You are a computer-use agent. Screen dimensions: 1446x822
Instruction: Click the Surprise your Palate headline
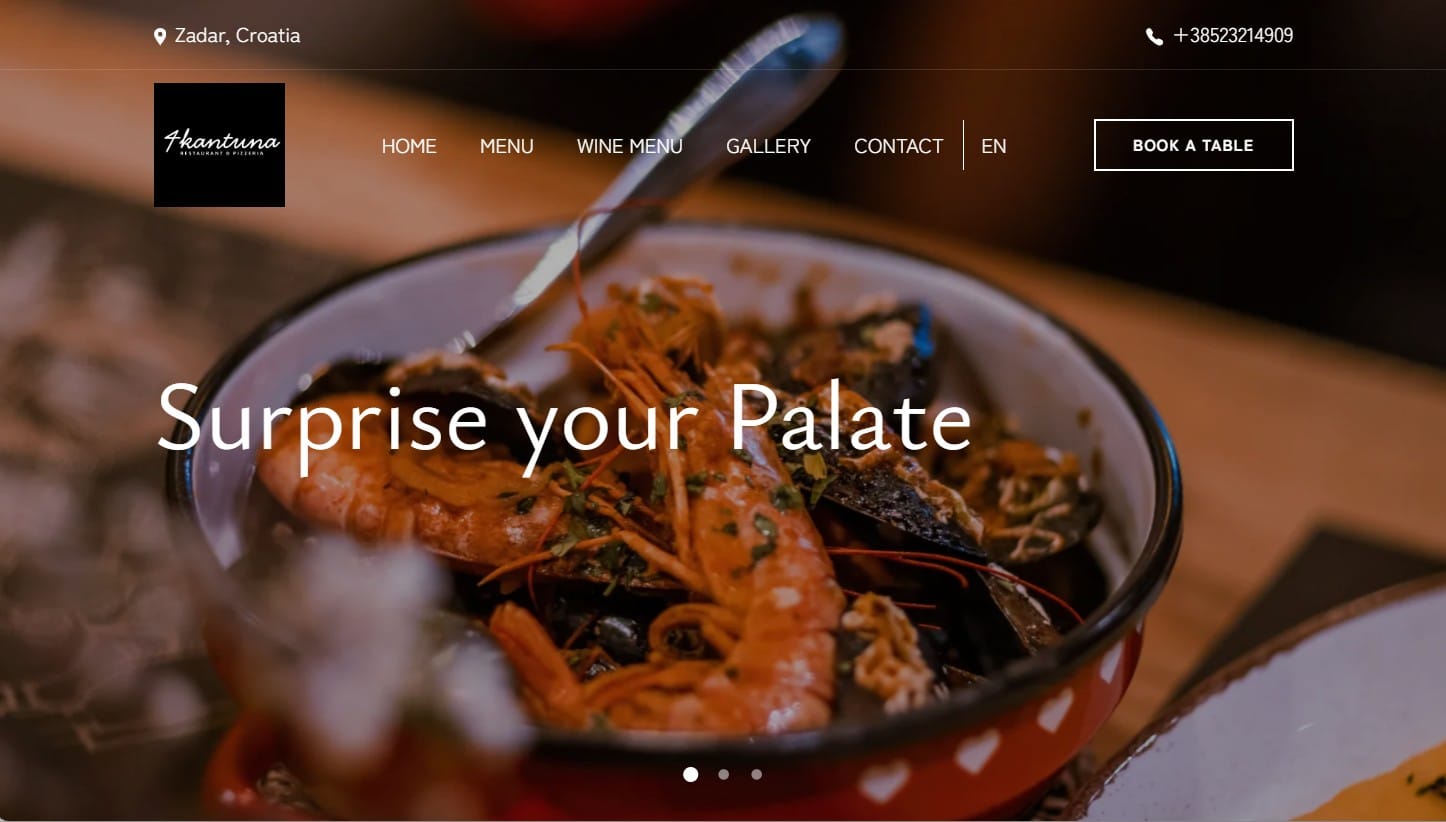pyautogui.click(x=564, y=418)
